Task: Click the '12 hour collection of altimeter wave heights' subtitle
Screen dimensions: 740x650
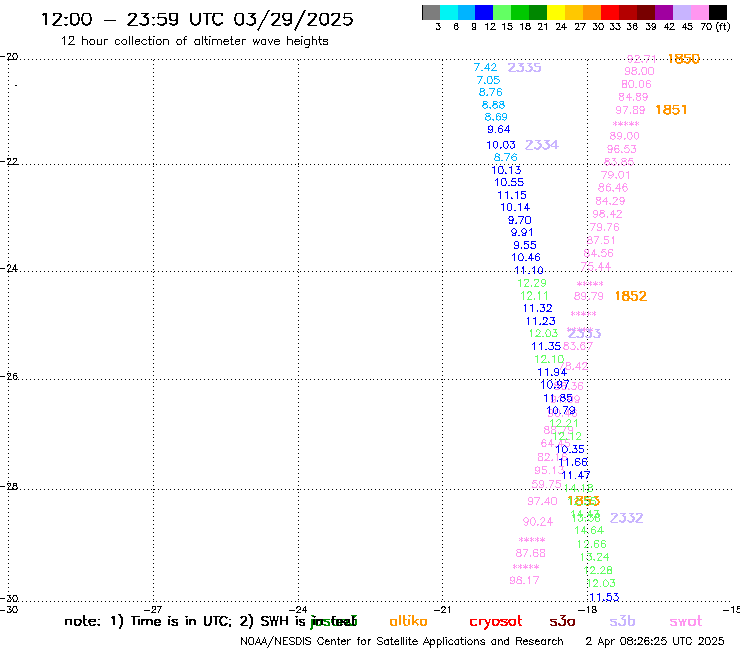Action: tap(194, 41)
